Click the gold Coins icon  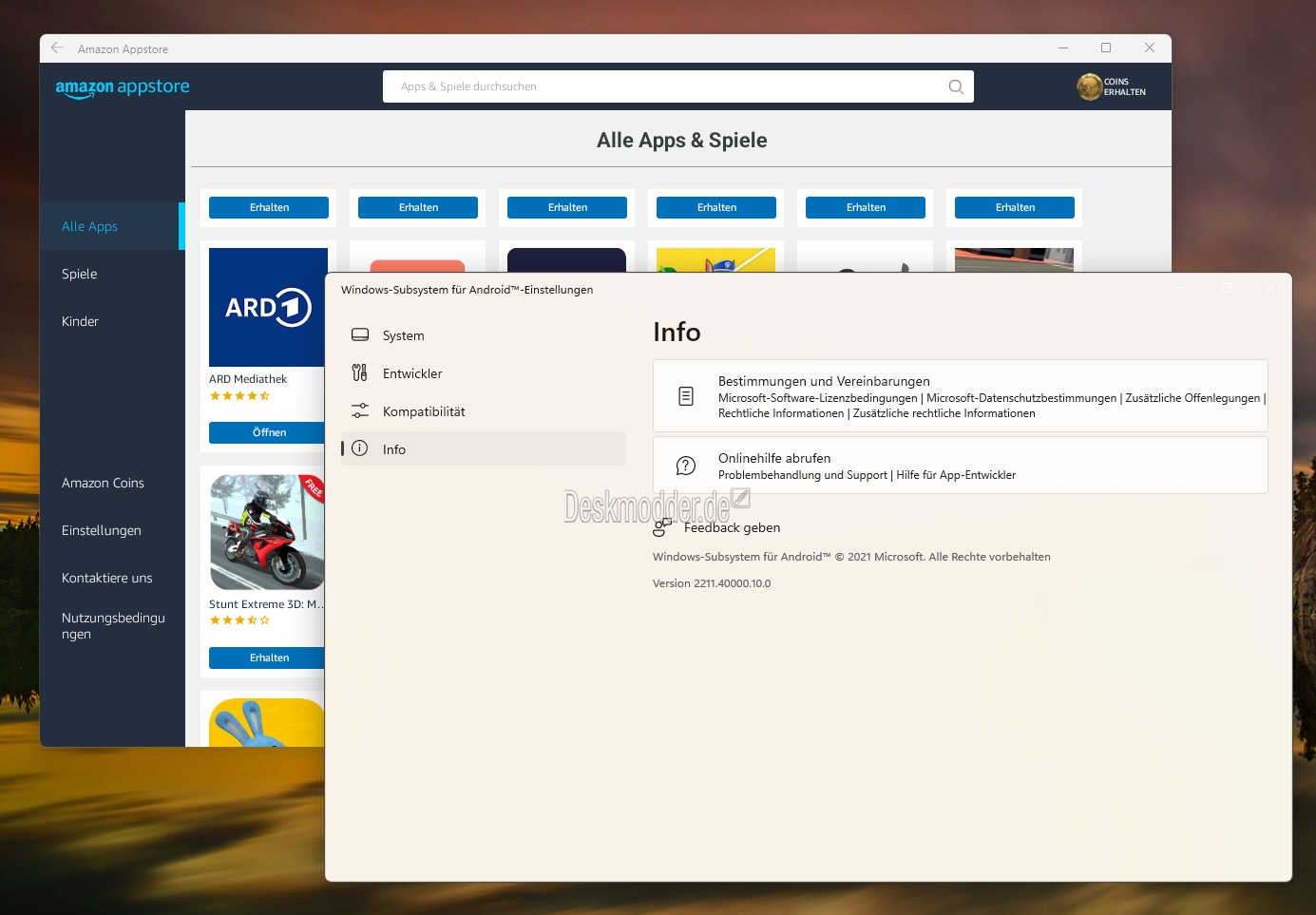(1089, 86)
